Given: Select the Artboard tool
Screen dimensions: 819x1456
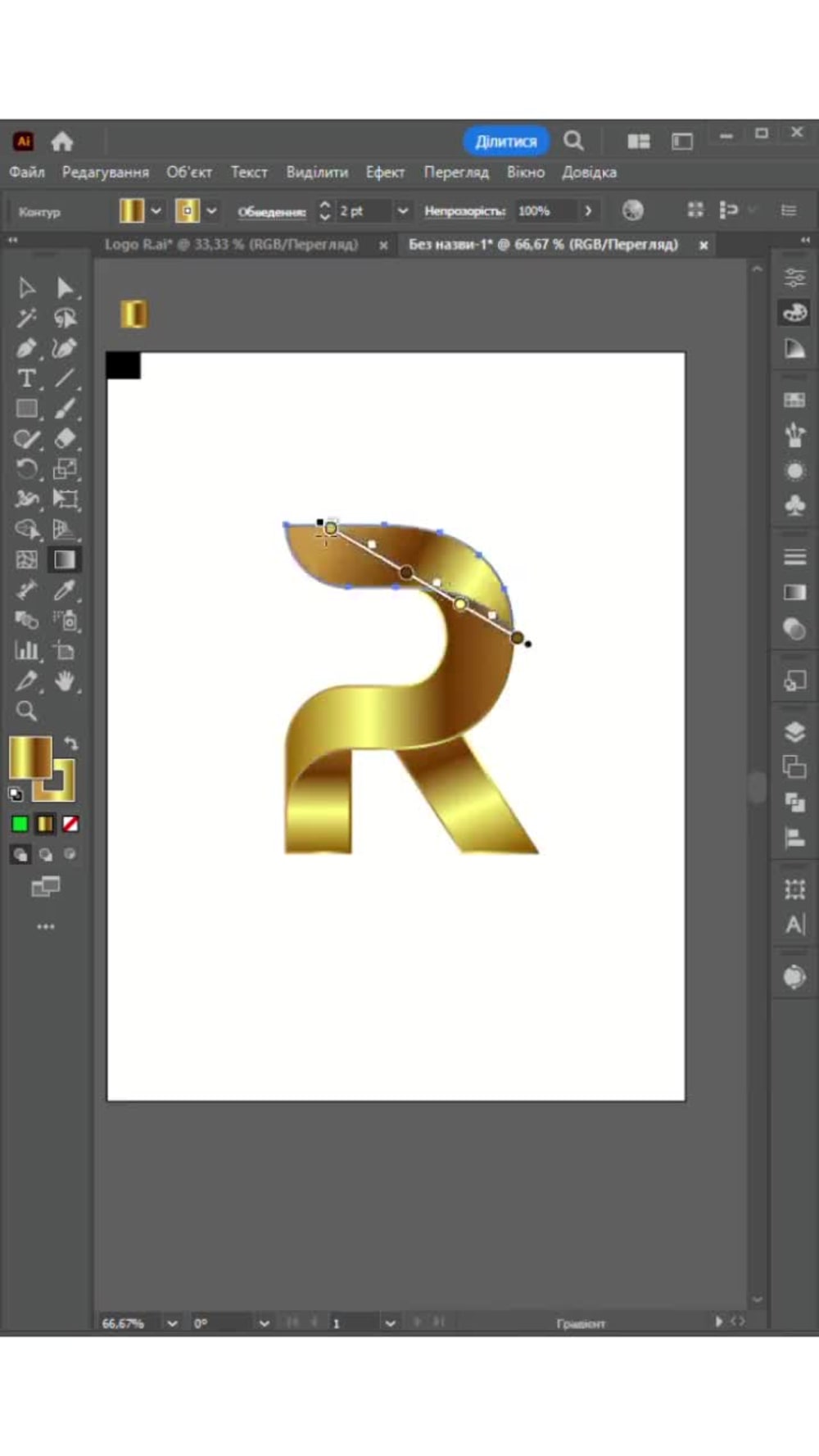Looking at the screenshot, I should click(65, 650).
